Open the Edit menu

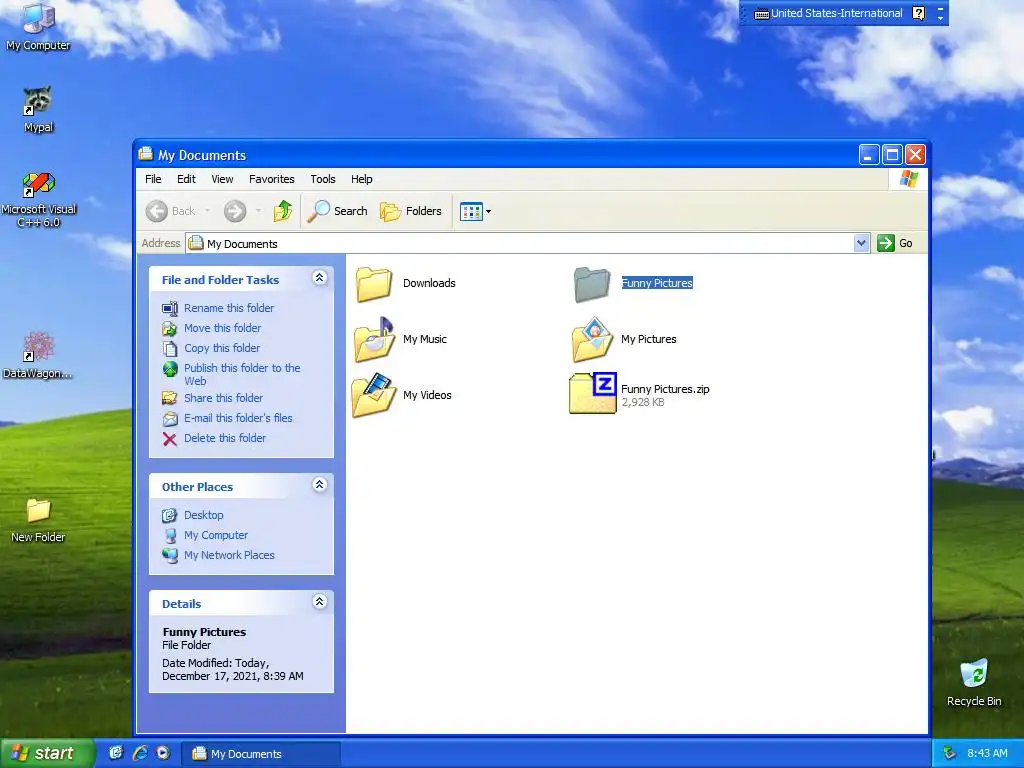186,179
